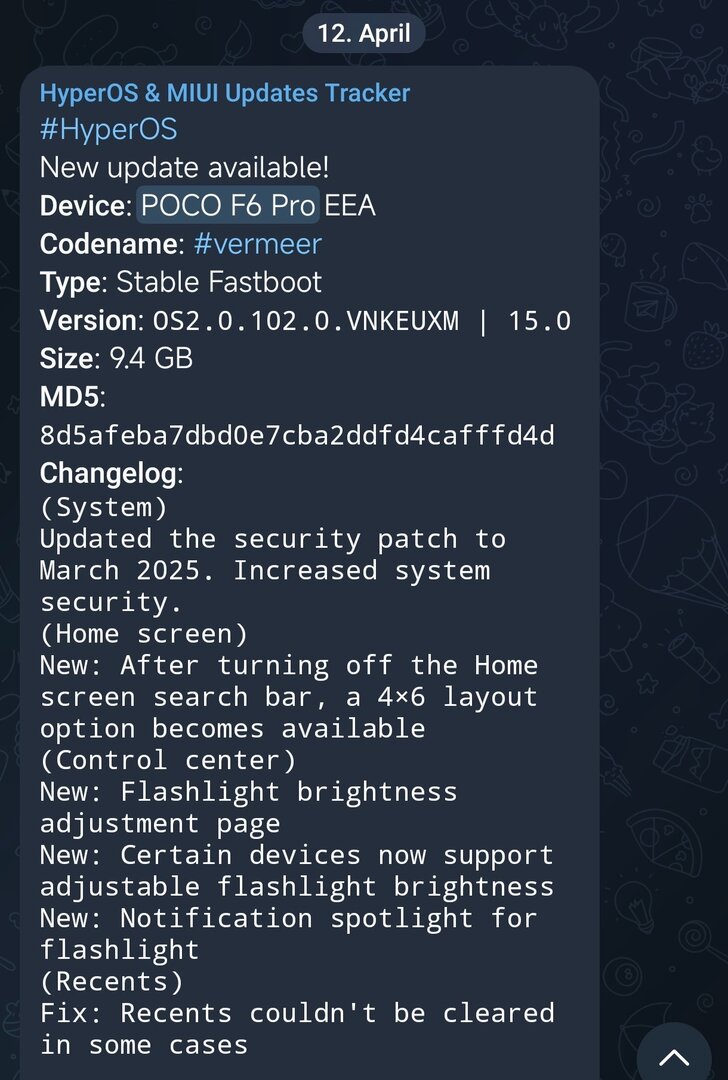Screen dimensions: 728x1080
Task: Click the 15.0 Android version number
Action: point(539,321)
